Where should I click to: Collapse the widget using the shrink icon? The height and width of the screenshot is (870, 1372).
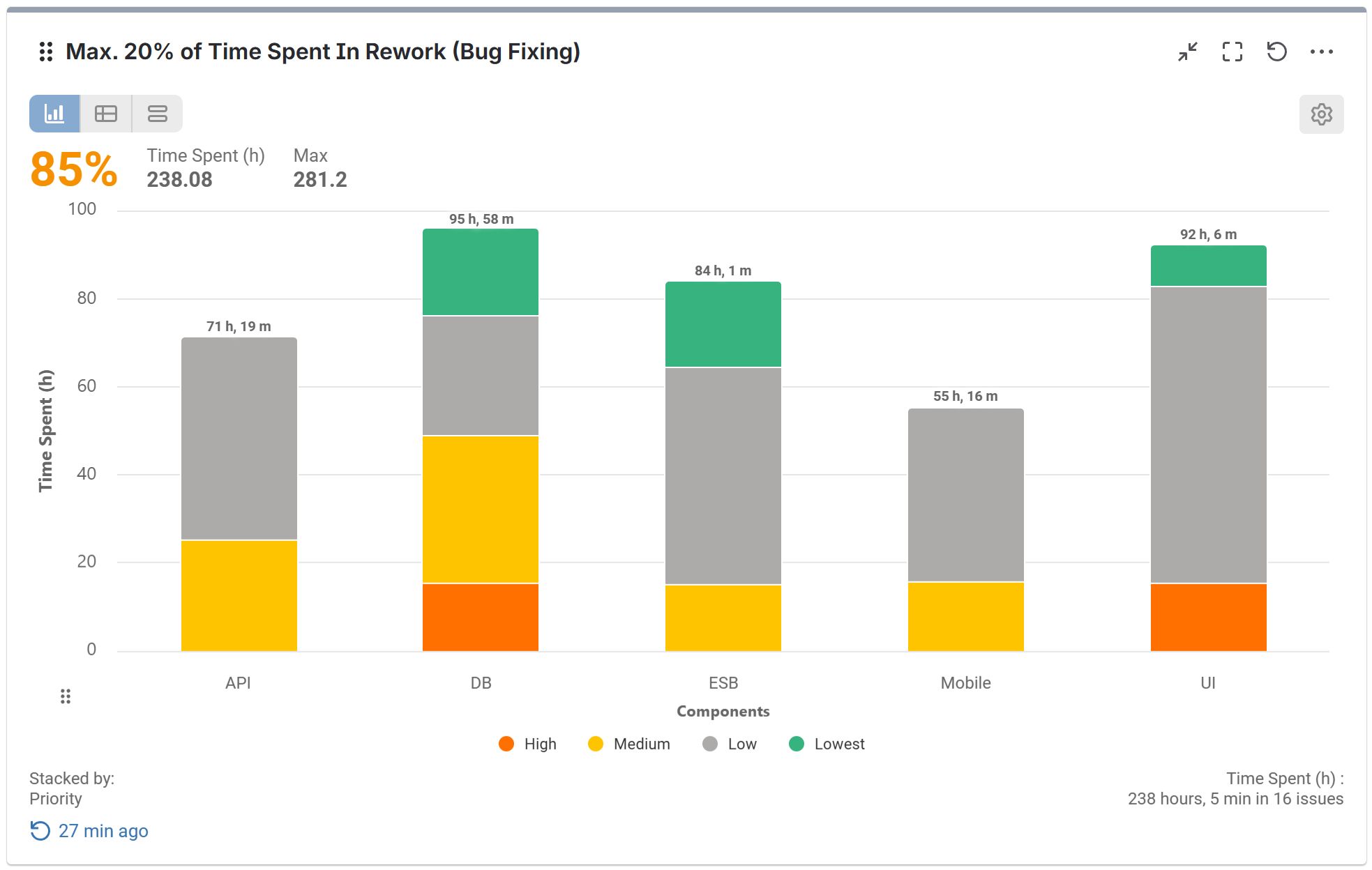point(1188,51)
